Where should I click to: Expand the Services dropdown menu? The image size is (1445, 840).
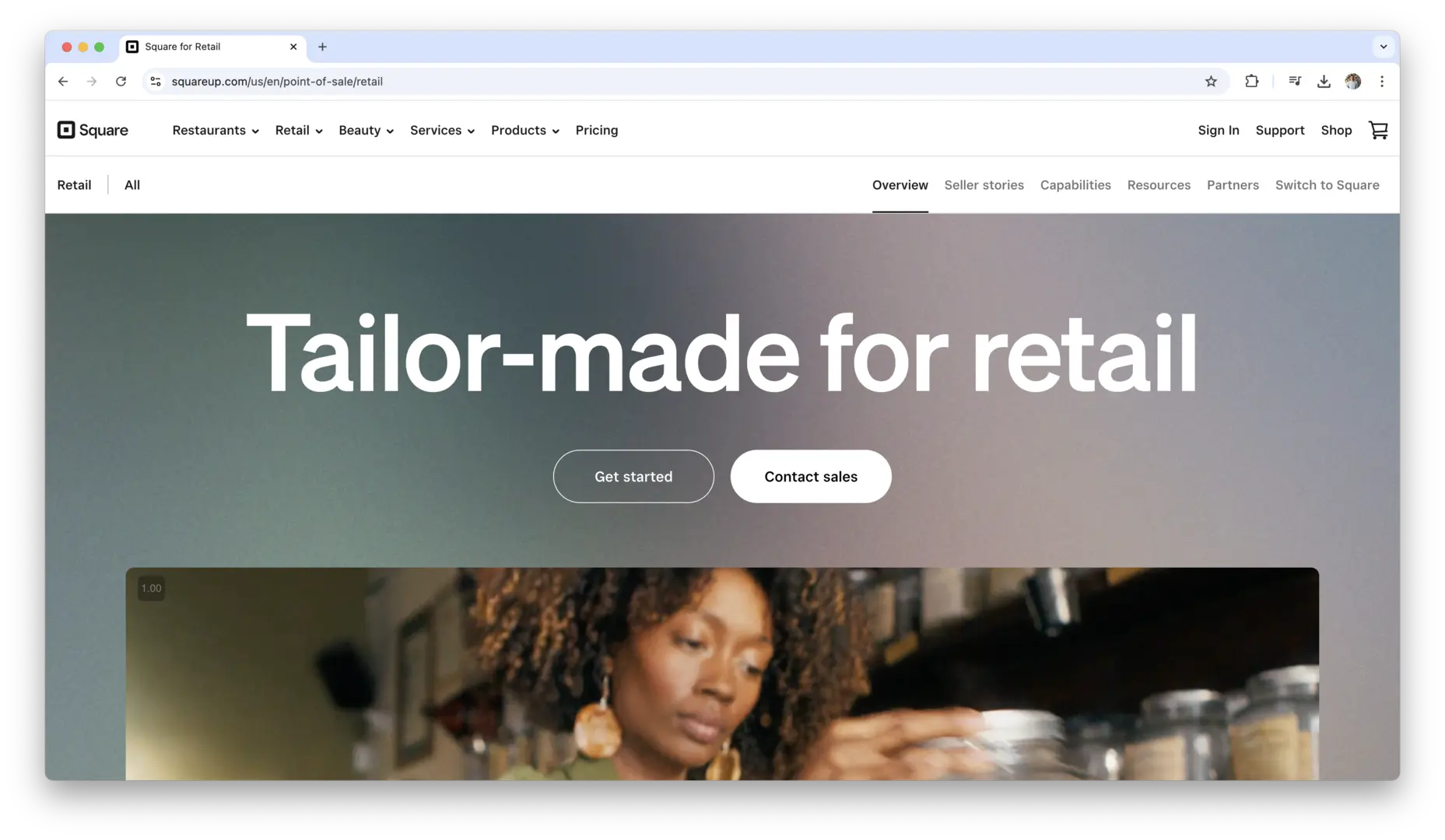coord(442,130)
